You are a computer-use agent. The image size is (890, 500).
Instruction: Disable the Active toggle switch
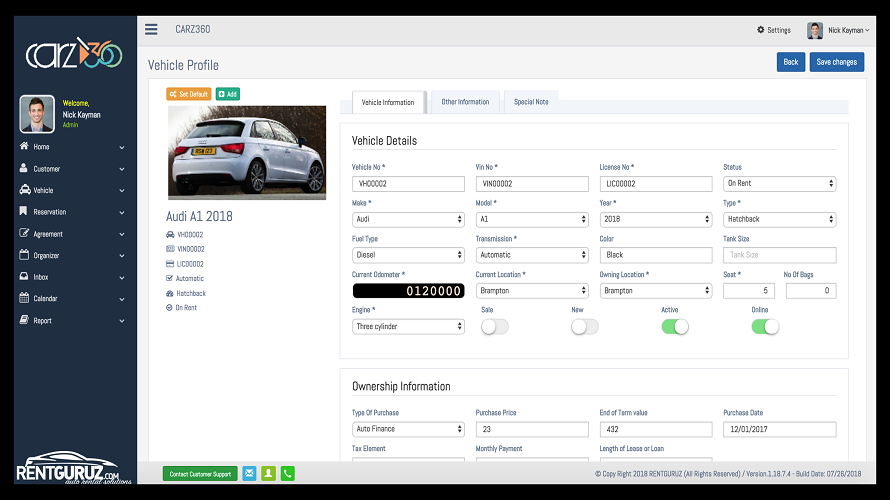tap(675, 327)
